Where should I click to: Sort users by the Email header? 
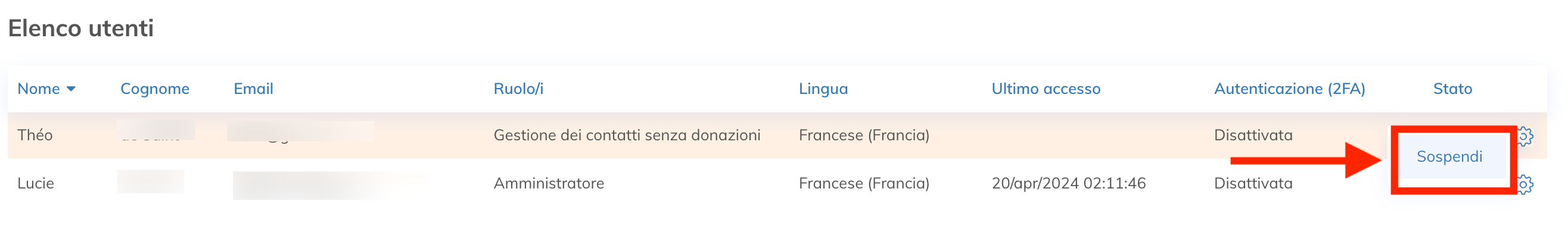coord(253,89)
